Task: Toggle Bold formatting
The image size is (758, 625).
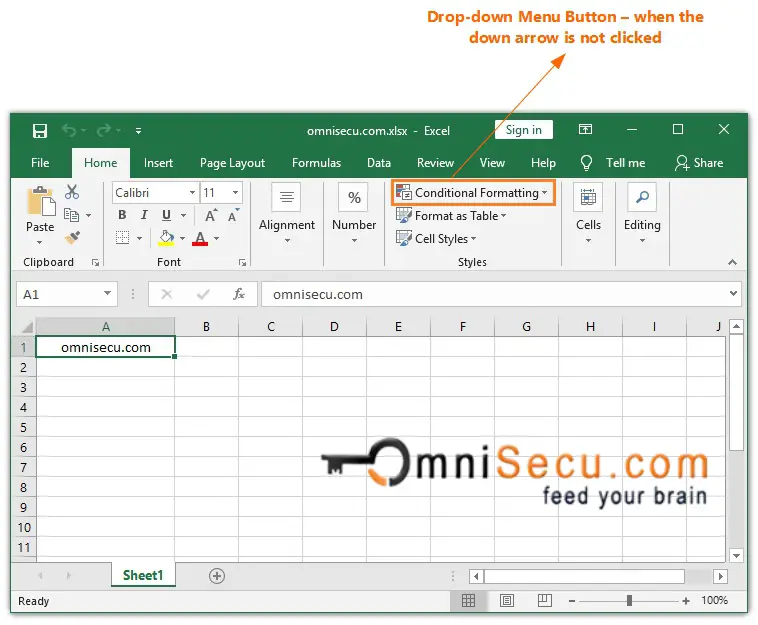Action: point(122,215)
